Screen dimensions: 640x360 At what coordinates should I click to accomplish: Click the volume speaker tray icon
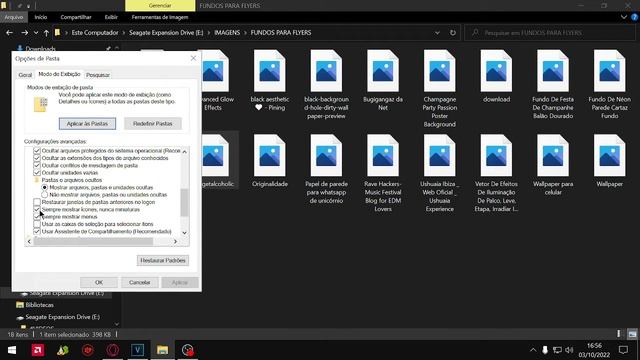tap(569, 350)
